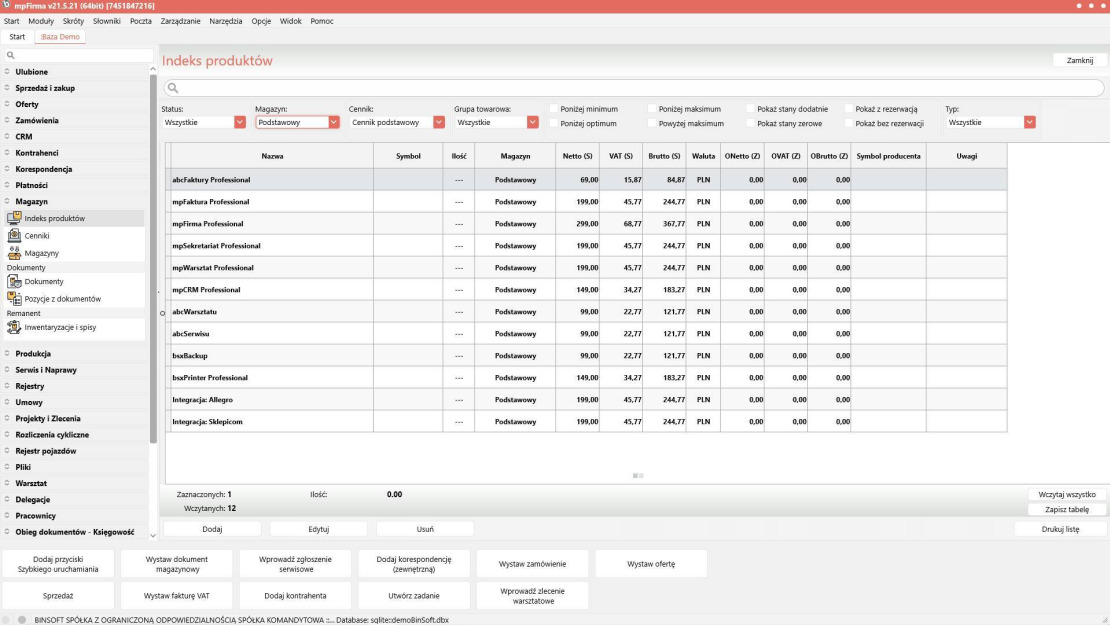The height and width of the screenshot is (625, 1110).
Task: Open Inwentaryzacje i spisy icon
Action: (14, 327)
